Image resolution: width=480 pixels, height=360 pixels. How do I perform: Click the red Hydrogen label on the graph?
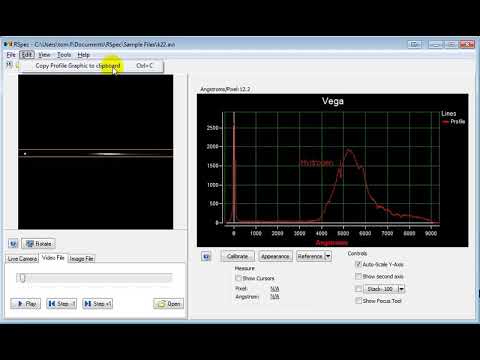coord(316,163)
